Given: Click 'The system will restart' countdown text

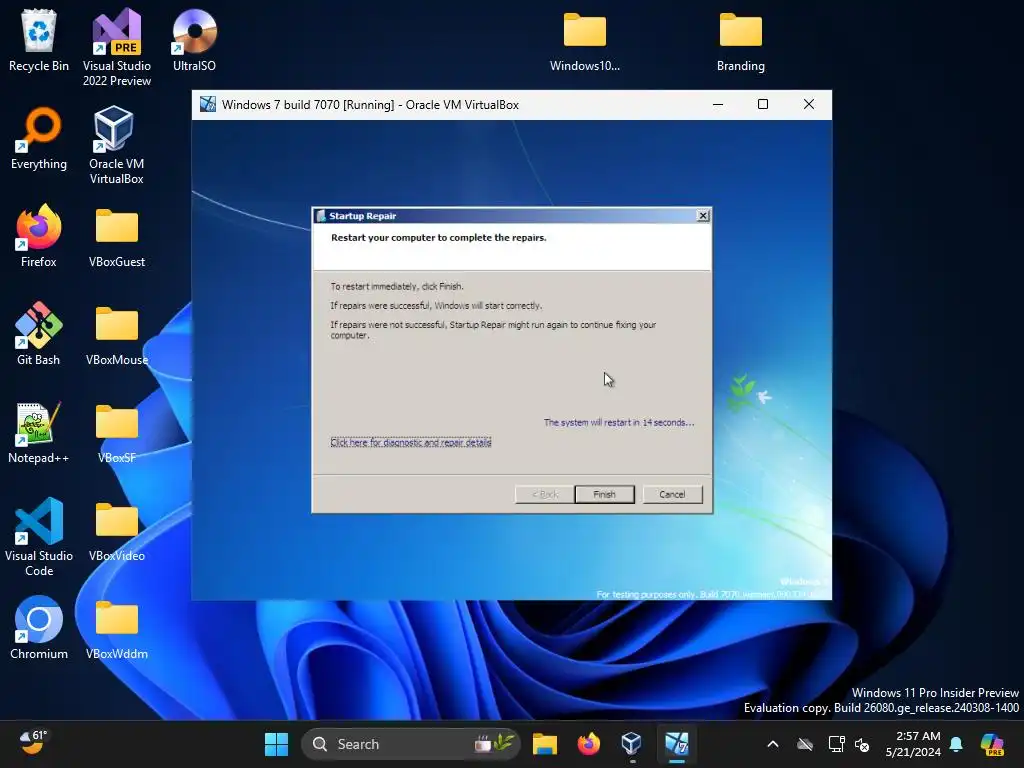Looking at the screenshot, I should click(x=619, y=423).
